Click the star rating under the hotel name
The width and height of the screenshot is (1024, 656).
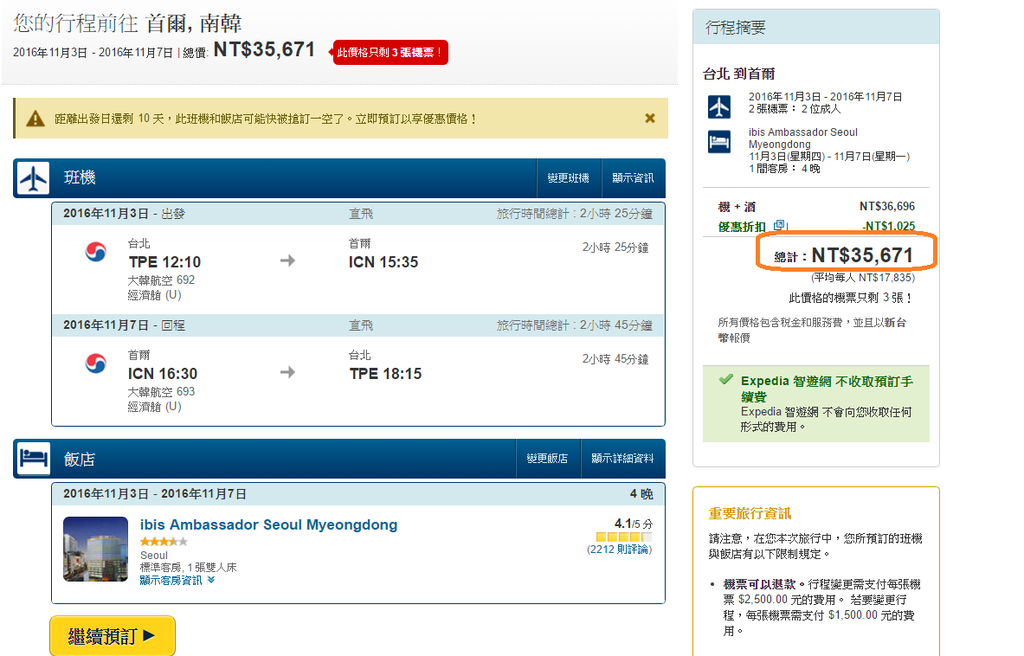(x=163, y=542)
